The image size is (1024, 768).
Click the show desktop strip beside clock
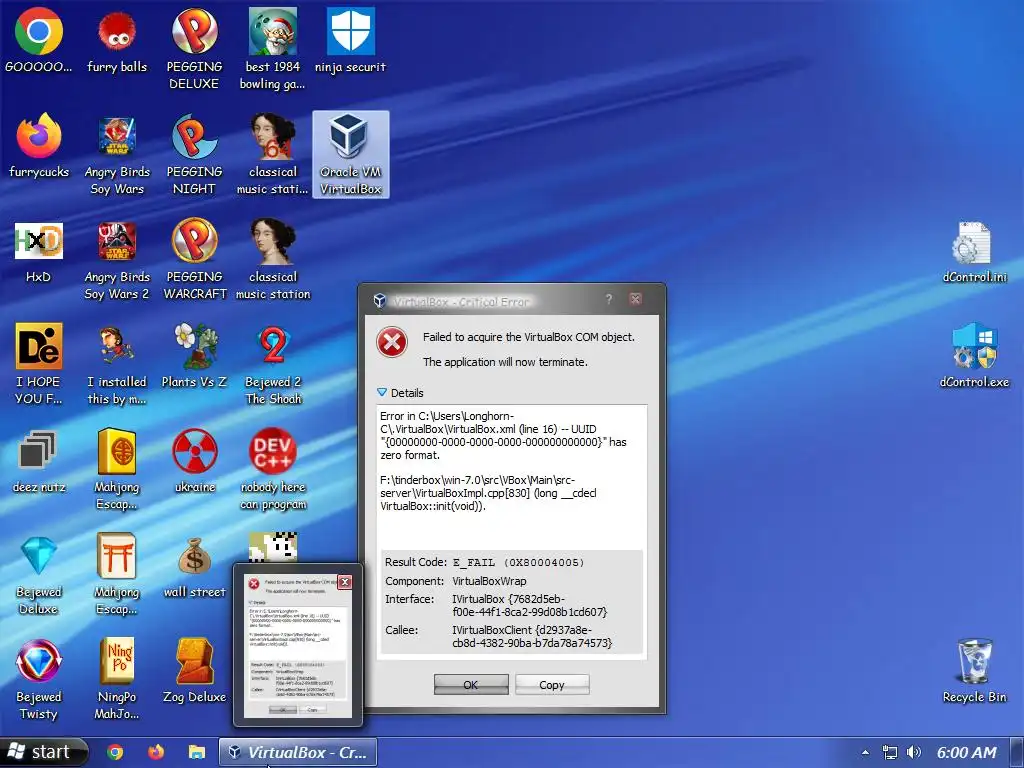pyautogui.click(x=1017, y=752)
